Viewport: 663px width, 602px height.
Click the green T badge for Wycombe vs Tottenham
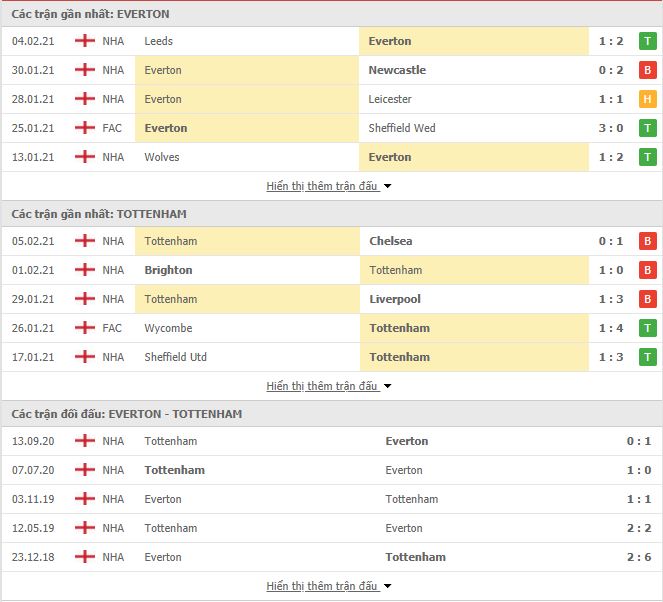tap(647, 328)
